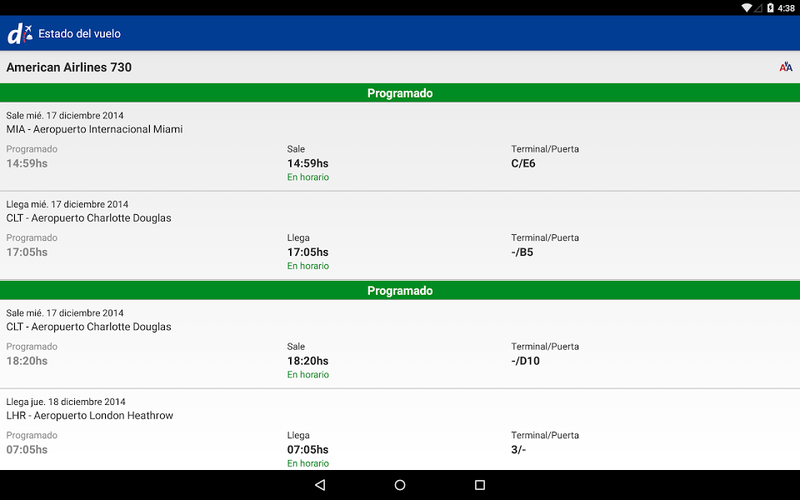Tap bold arrival time 07:05hs
This screenshot has height=500, width=800.
point(308,449)
